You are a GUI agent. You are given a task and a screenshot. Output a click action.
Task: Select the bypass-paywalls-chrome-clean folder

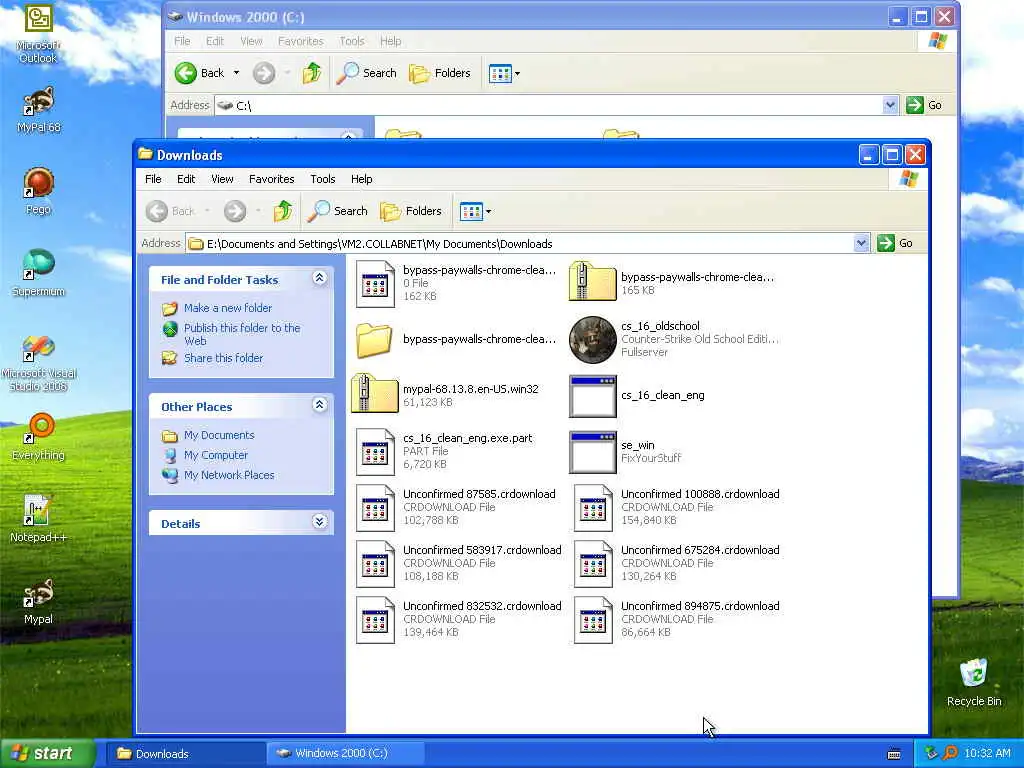pyautogui.click(x=456, y=339)
